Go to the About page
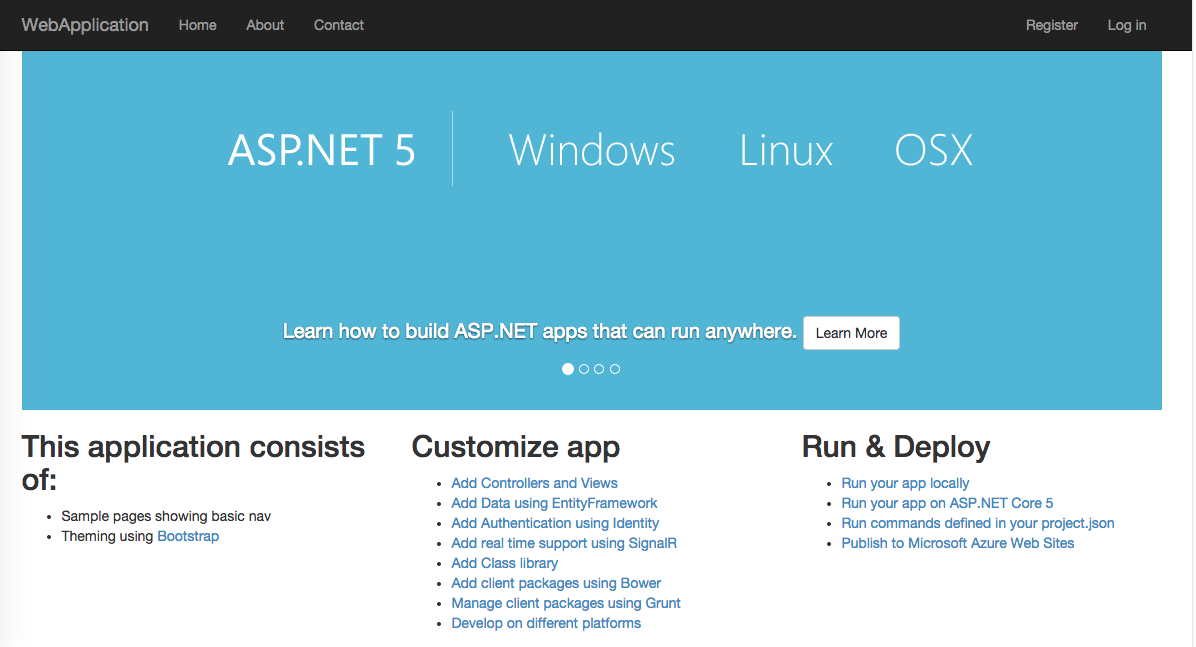Screen dimensions: 1196x647 coord(265,25)
